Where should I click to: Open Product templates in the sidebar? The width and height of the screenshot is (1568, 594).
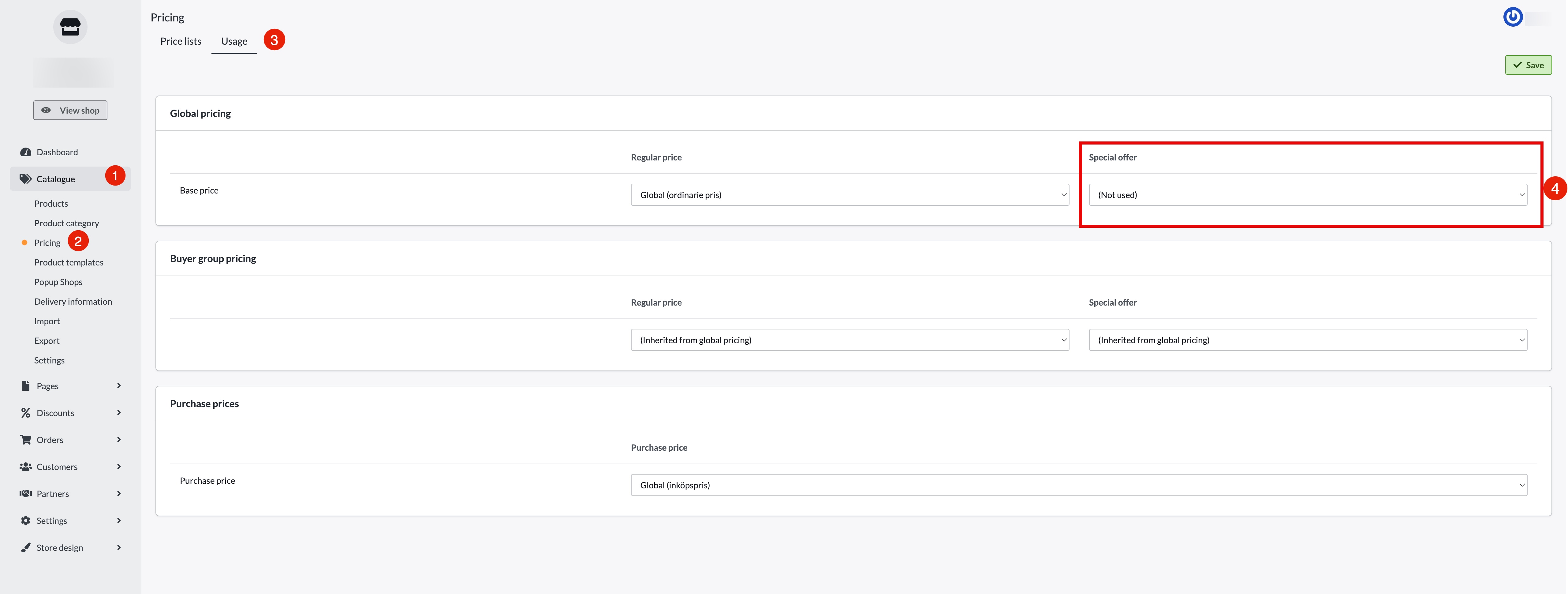(x=69, y=263)
